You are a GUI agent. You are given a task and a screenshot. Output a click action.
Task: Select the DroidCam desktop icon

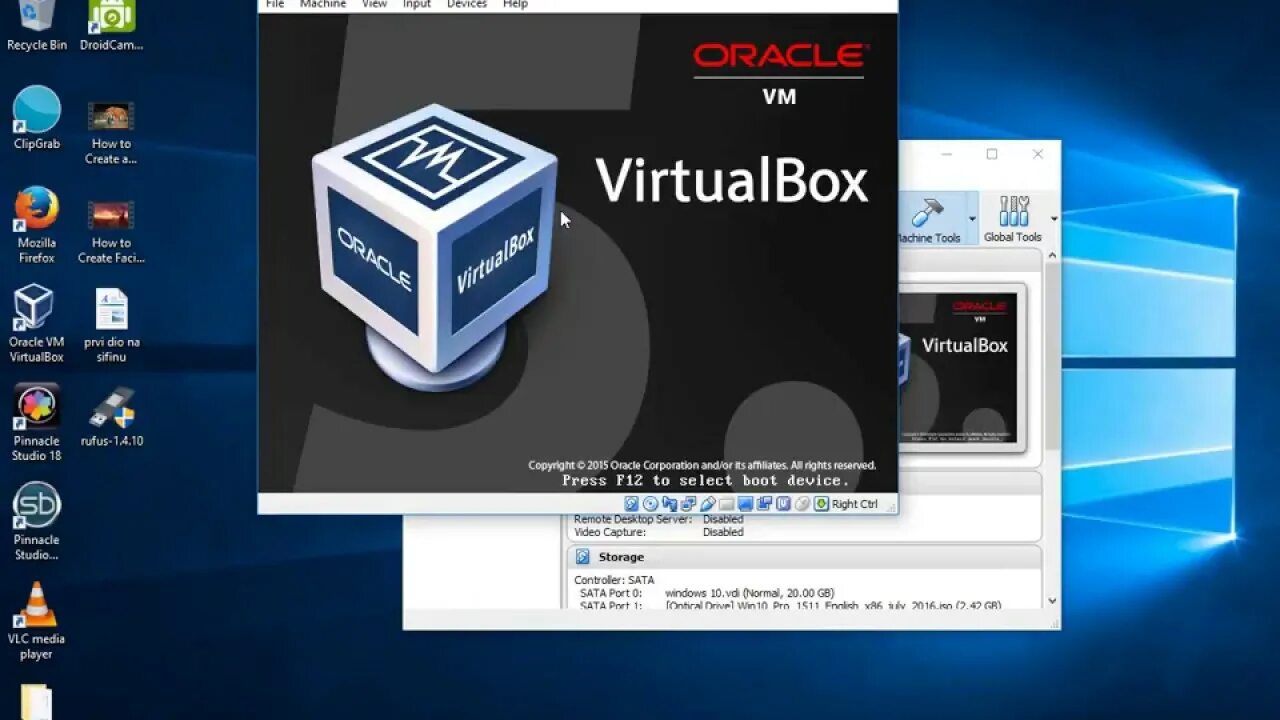111,25
